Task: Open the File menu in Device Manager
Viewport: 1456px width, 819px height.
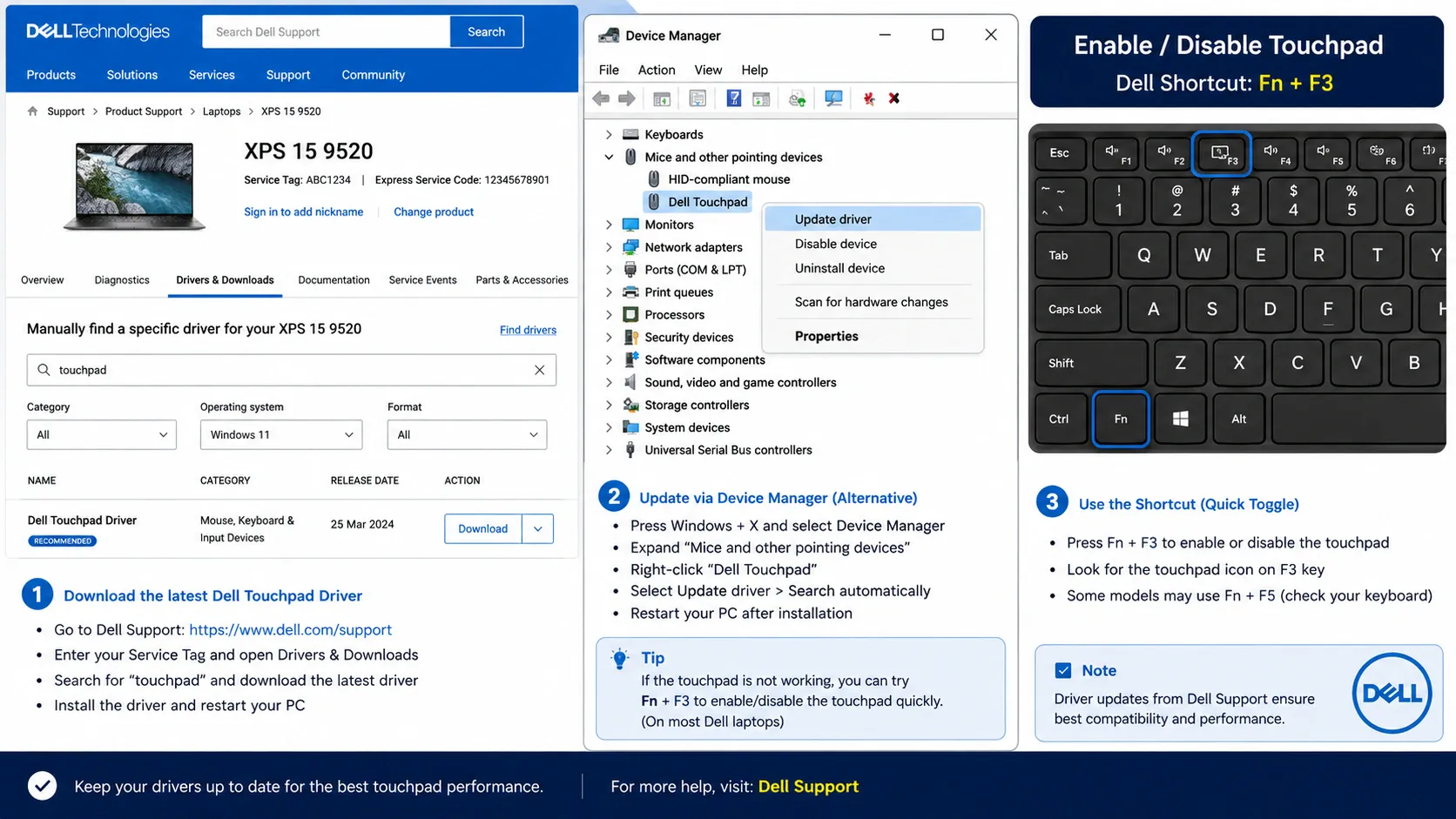Action: coord(609,70)
